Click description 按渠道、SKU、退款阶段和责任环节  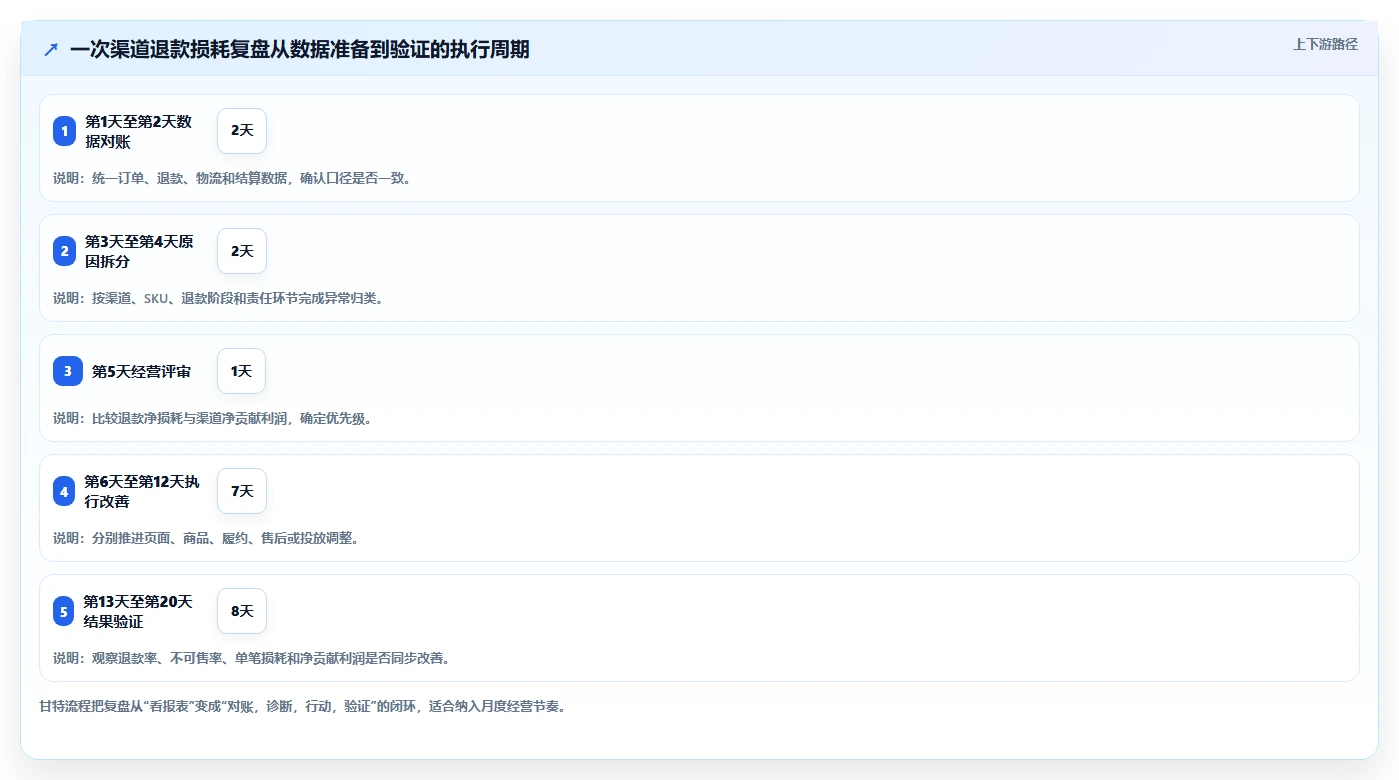click(x=218, y=298)
